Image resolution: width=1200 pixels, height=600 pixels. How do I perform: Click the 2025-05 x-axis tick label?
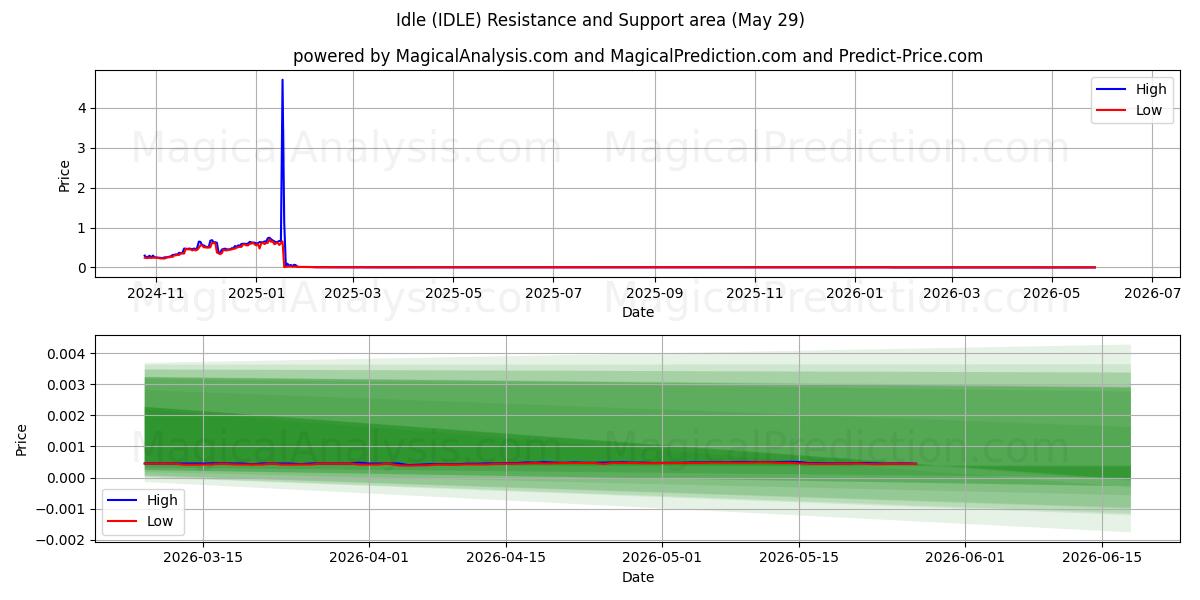453,293
